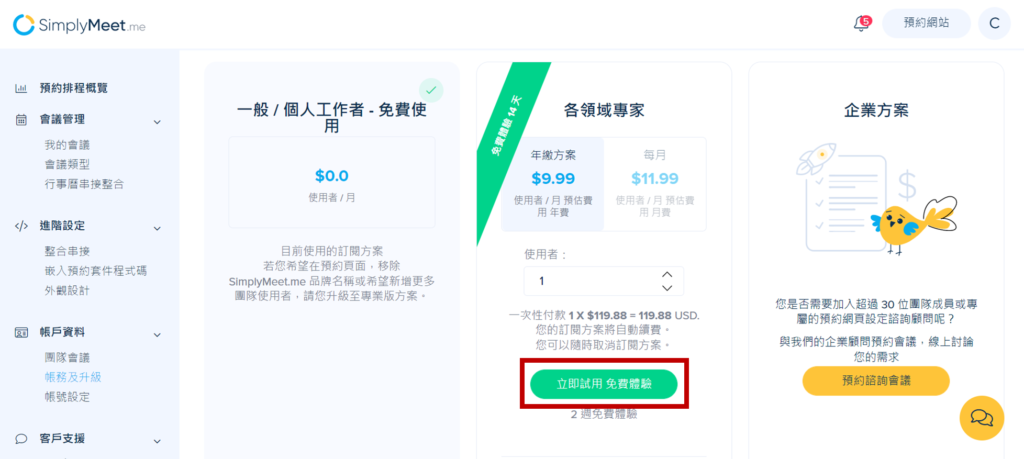The height and width of the screenshot is (459, 1024).
Task: Click the 預約排程概覽 chart icon
Action: tap(21, 88)
